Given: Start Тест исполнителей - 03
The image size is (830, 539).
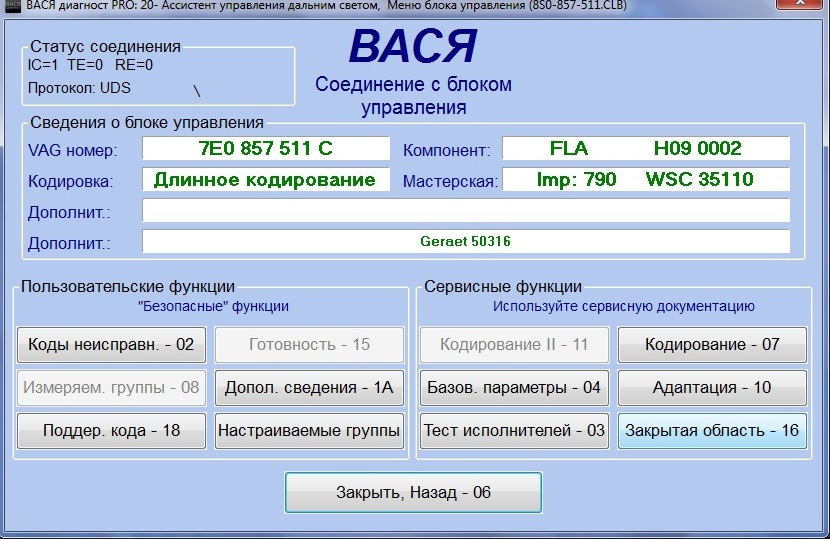Looking at the screenshot, I should coord(515,430).
